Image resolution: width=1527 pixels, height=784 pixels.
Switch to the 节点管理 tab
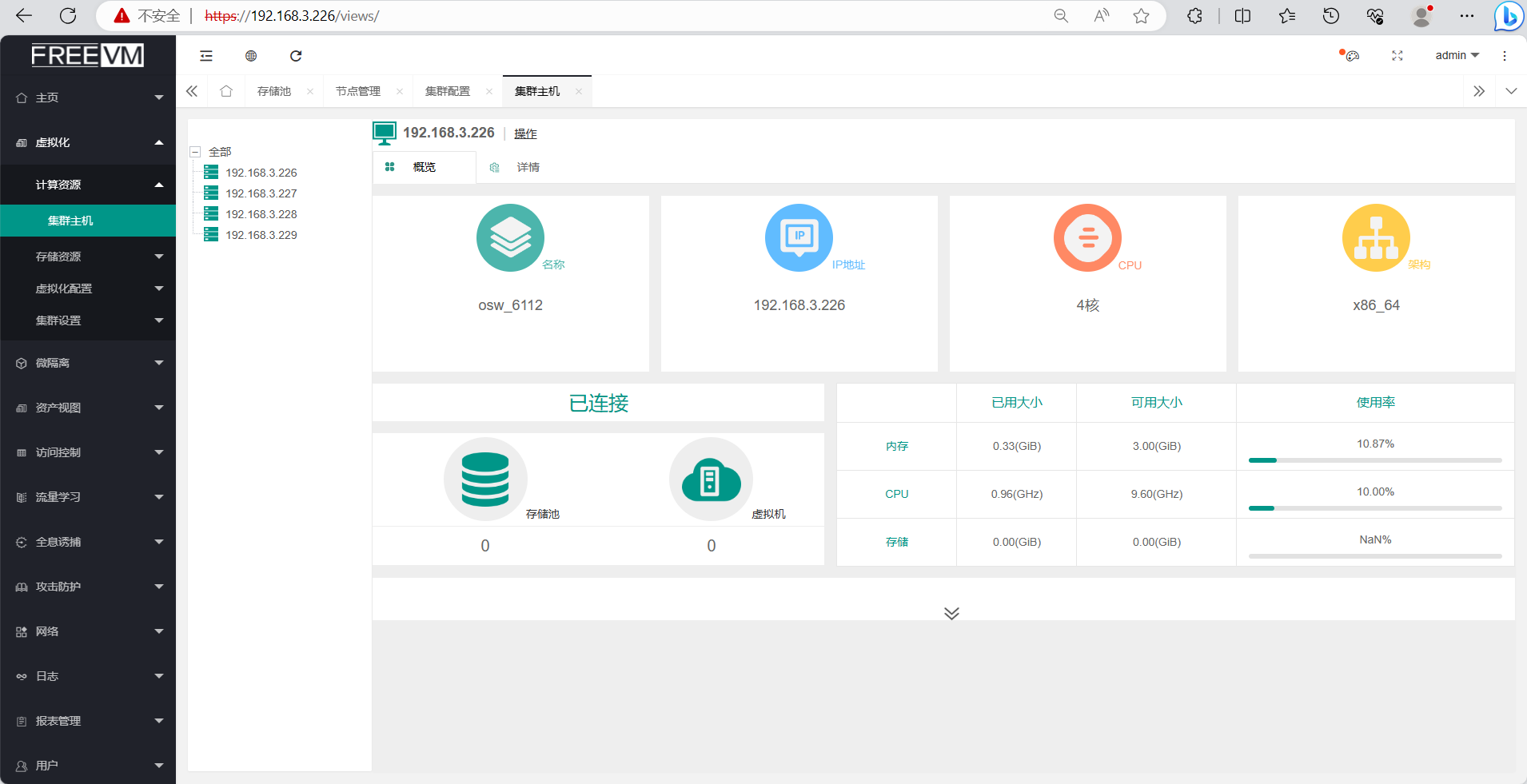(x=358, y=91)
